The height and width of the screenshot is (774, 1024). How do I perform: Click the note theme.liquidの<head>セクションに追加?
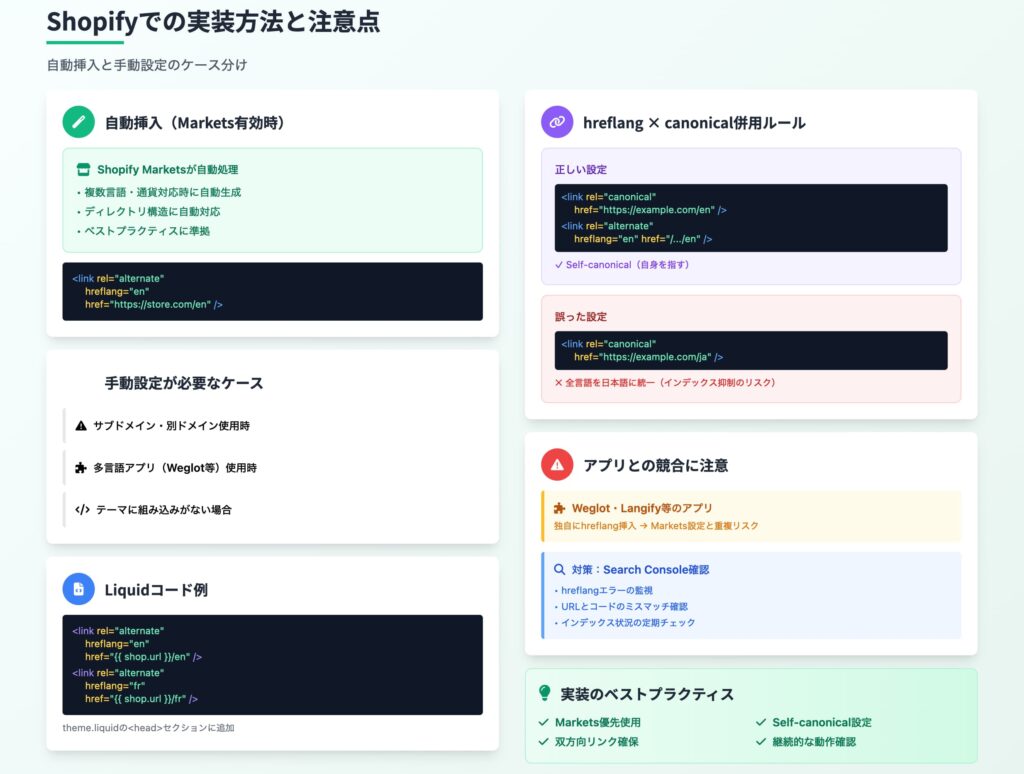tap(148, 728)
